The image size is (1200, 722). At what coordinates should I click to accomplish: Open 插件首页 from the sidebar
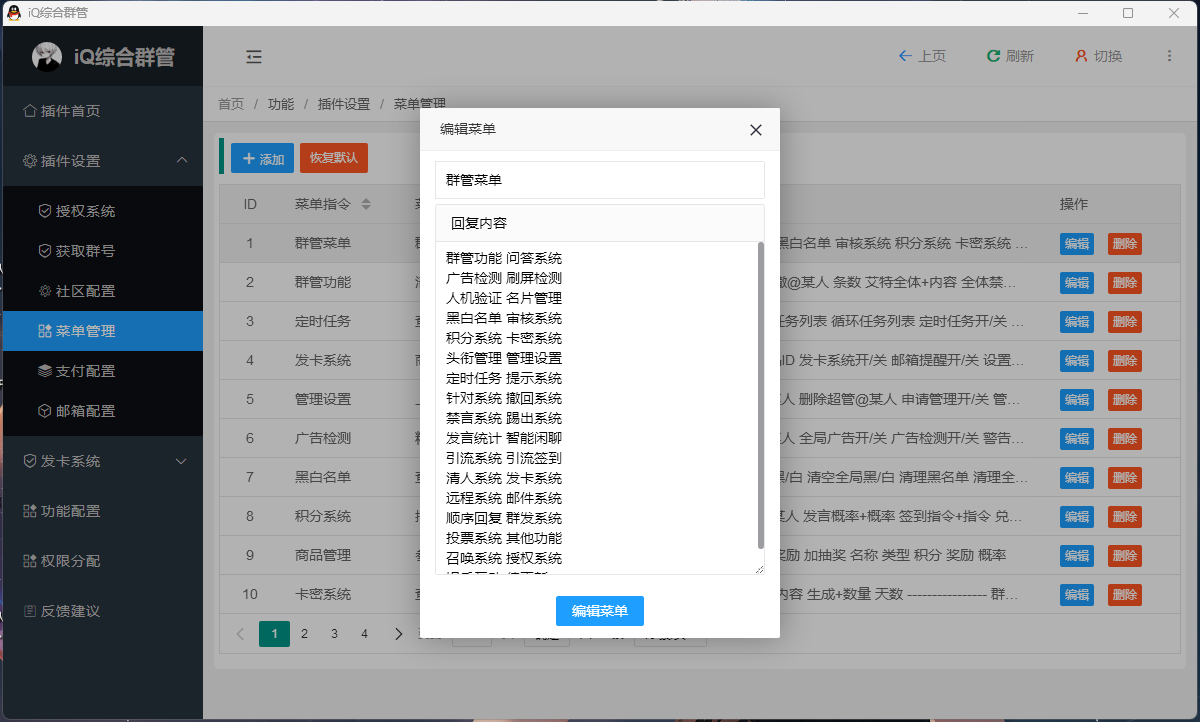click(70, 111)
